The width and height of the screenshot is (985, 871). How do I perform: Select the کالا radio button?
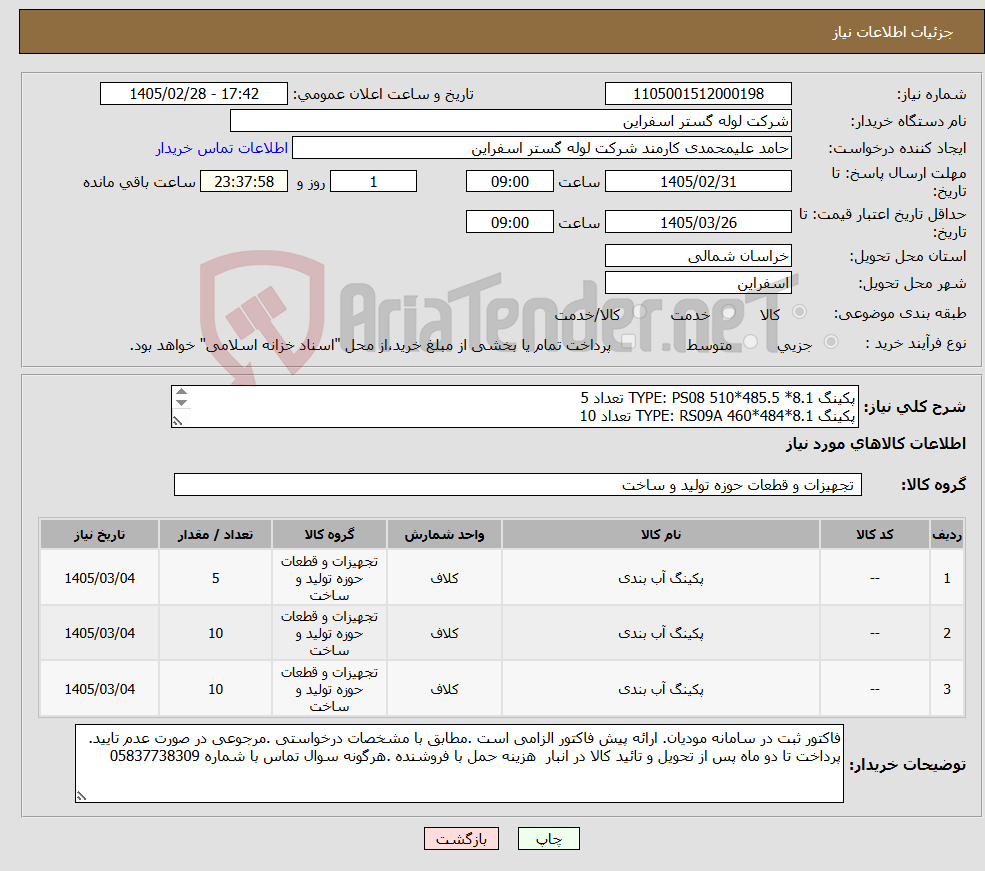coord(800,312)
